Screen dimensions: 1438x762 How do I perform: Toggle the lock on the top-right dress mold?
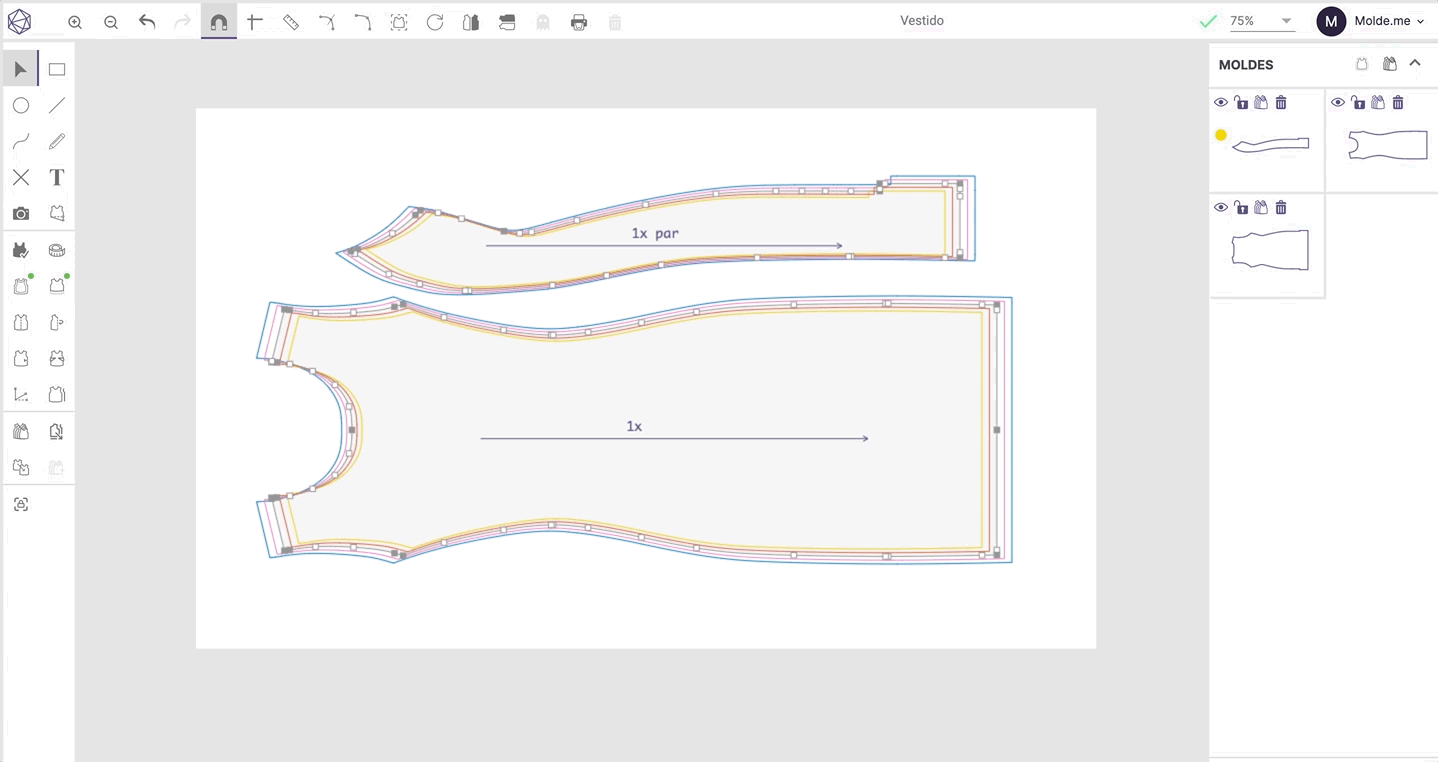[x=1358, y=103]
